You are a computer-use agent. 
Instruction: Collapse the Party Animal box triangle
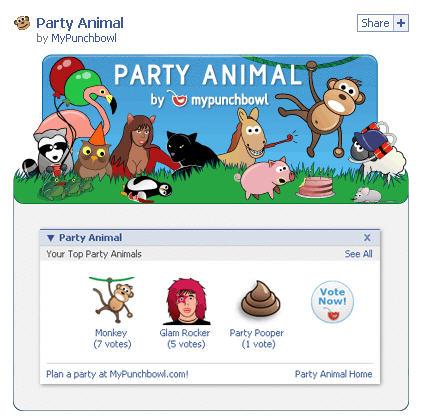(x=51, y=238)
